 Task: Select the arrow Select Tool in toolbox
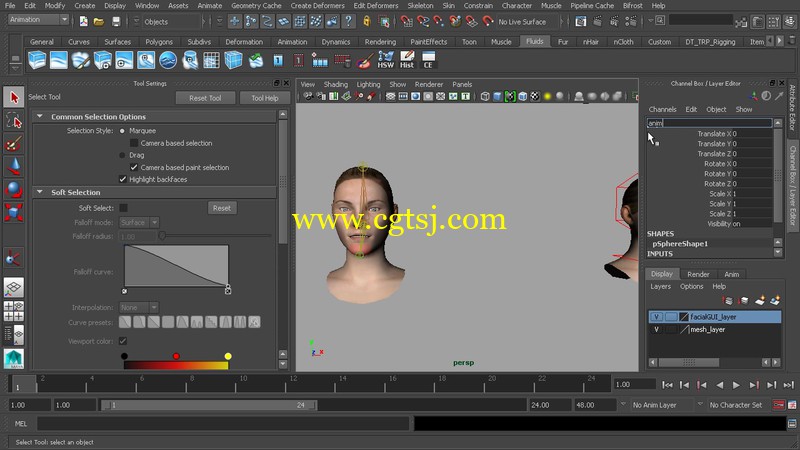pyautogui.click(x=14, y=97)
